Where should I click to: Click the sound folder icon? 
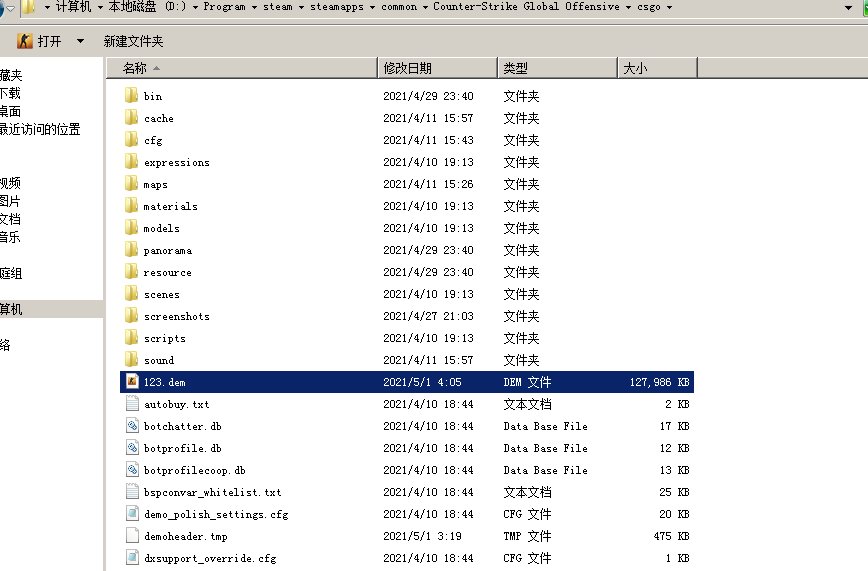pos(131,360)
